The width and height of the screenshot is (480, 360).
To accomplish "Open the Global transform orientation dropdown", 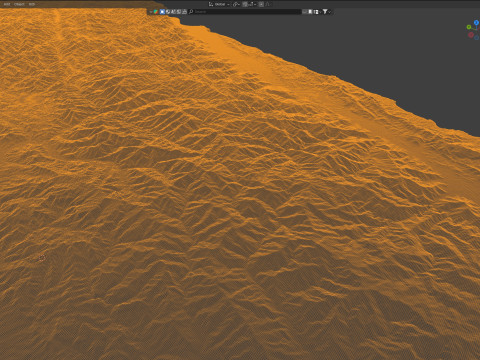I will tap(219, 4).
